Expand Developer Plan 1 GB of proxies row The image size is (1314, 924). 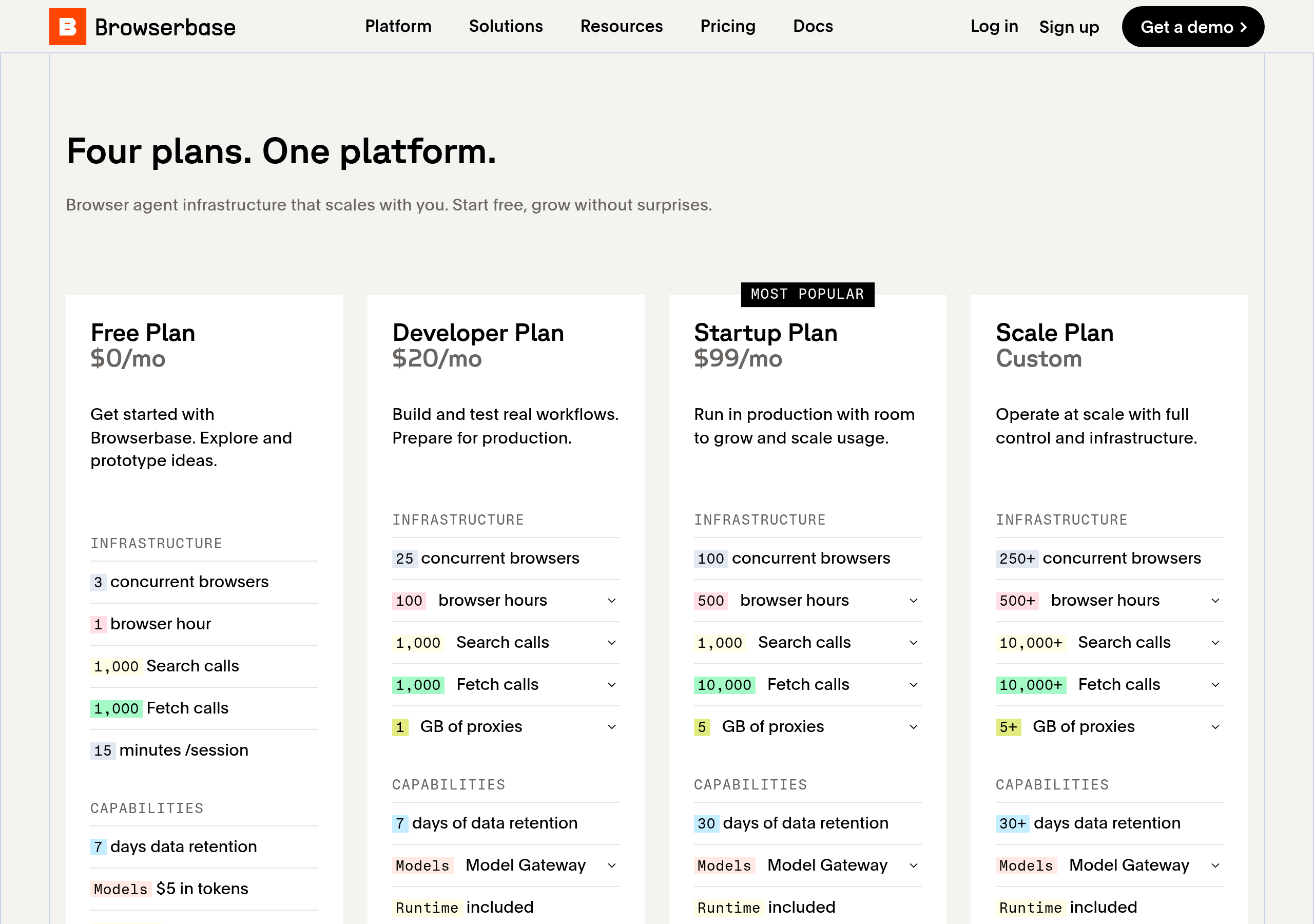click(x=506, y=727)
